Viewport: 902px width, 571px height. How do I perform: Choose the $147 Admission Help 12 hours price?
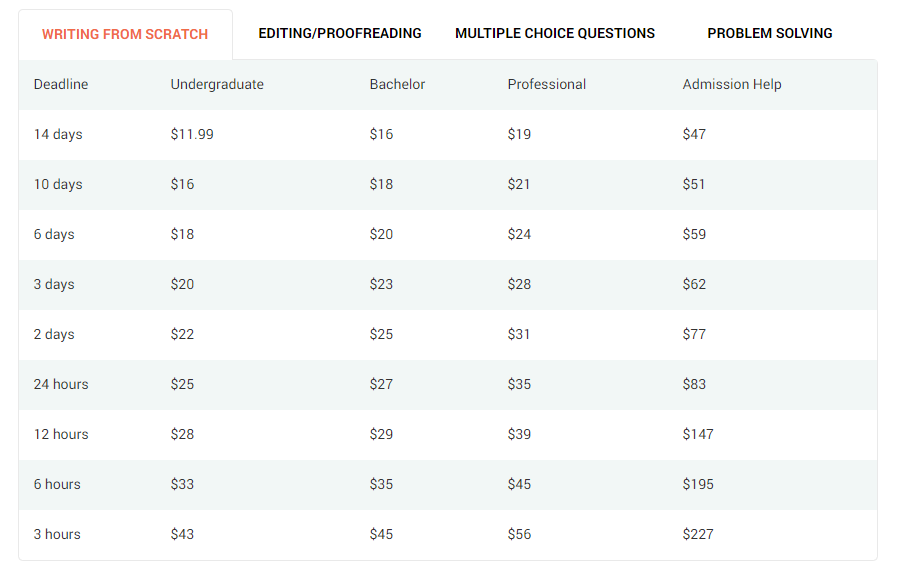pos(698,435)
